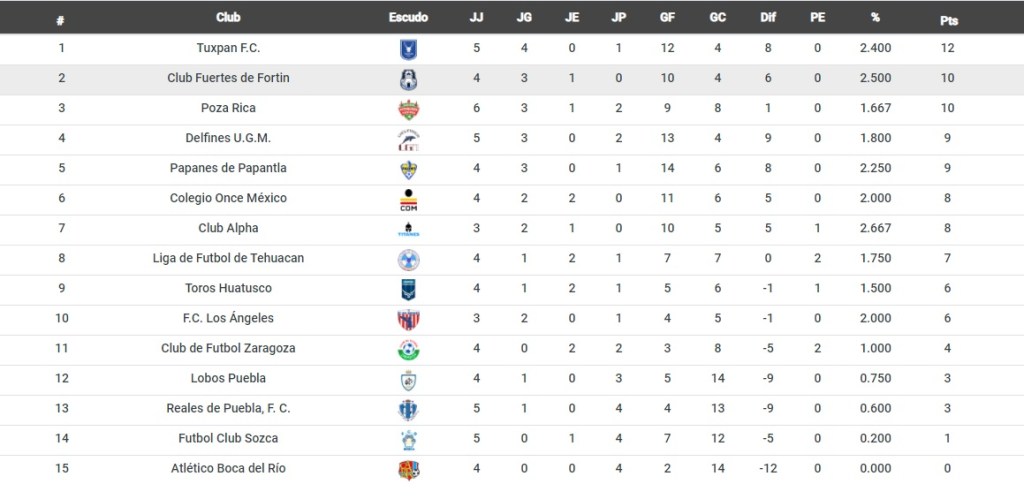
Task: Click the Club column header
Action: point(228,17)
